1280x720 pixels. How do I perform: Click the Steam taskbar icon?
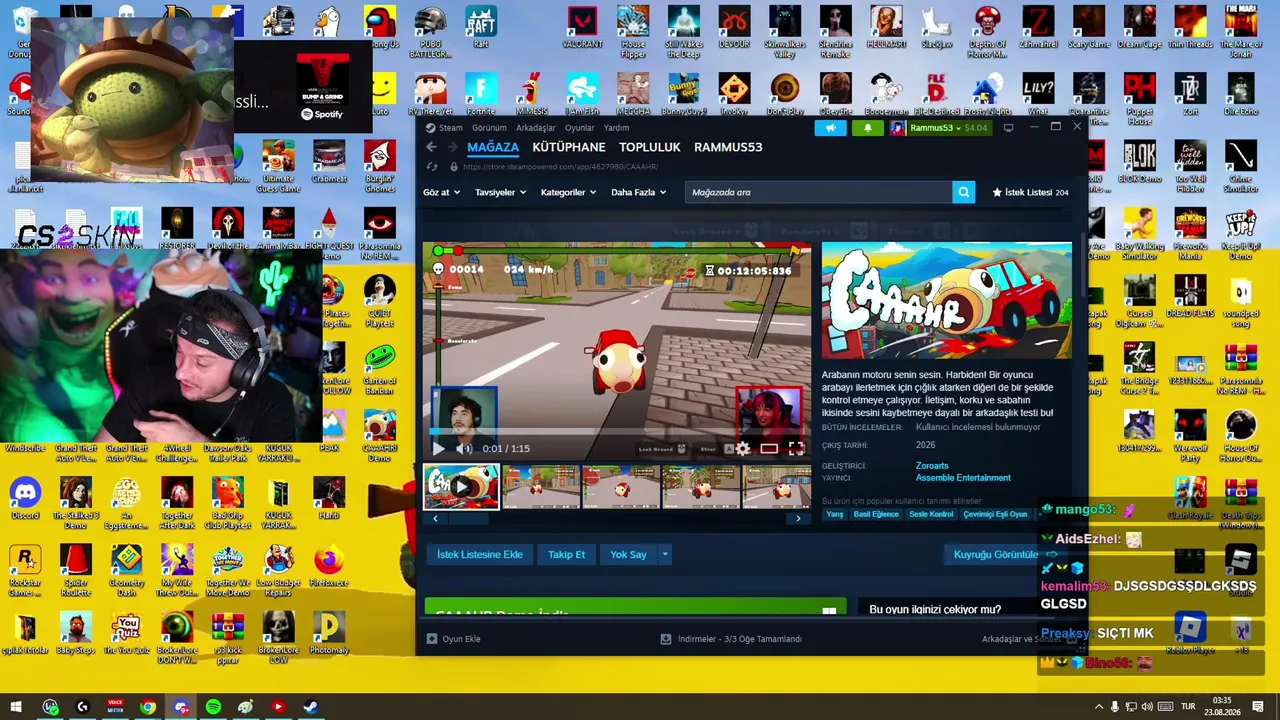point(311,707)
